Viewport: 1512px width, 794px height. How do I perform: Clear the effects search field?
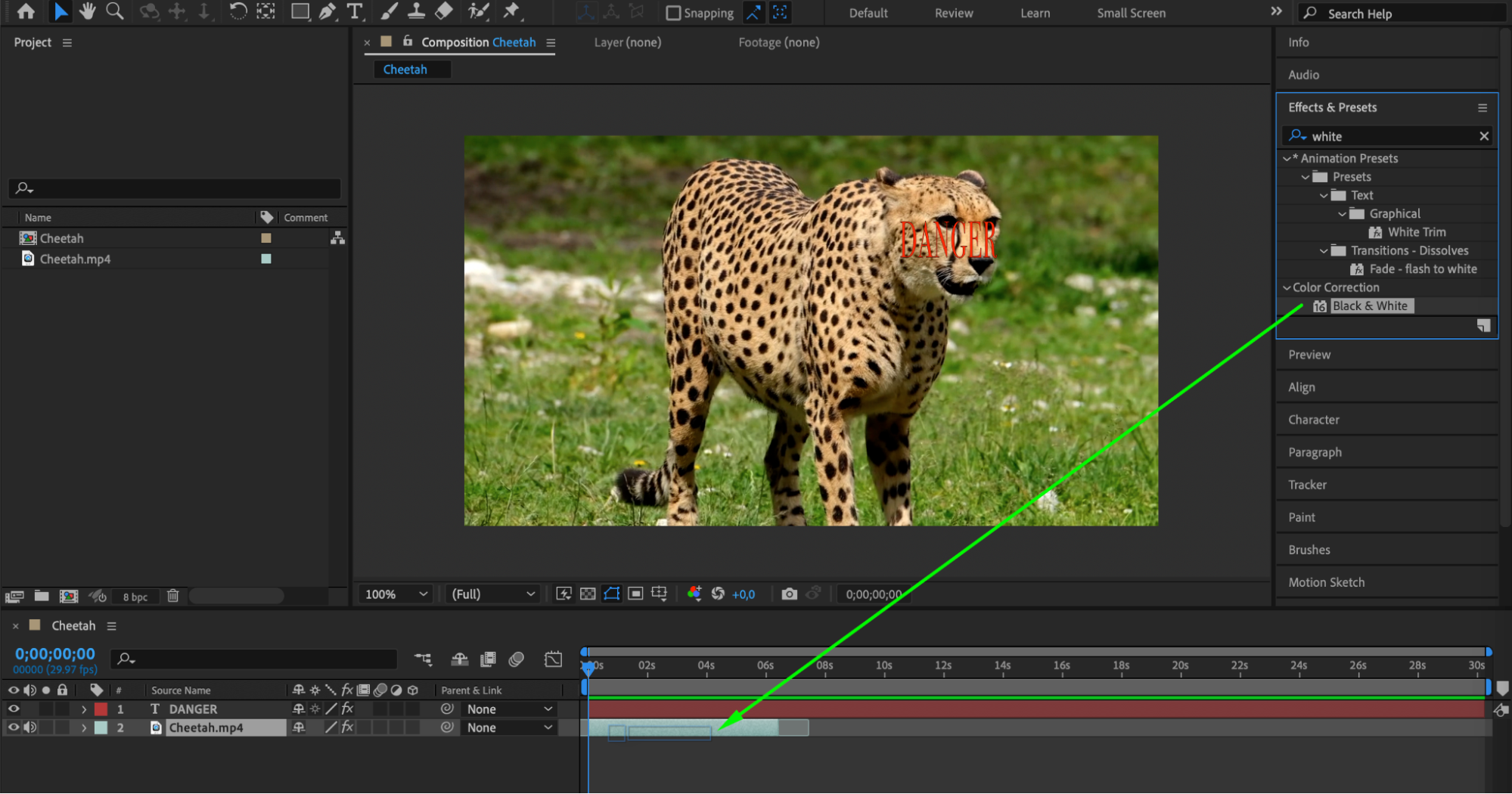[x=1483, y=136]
